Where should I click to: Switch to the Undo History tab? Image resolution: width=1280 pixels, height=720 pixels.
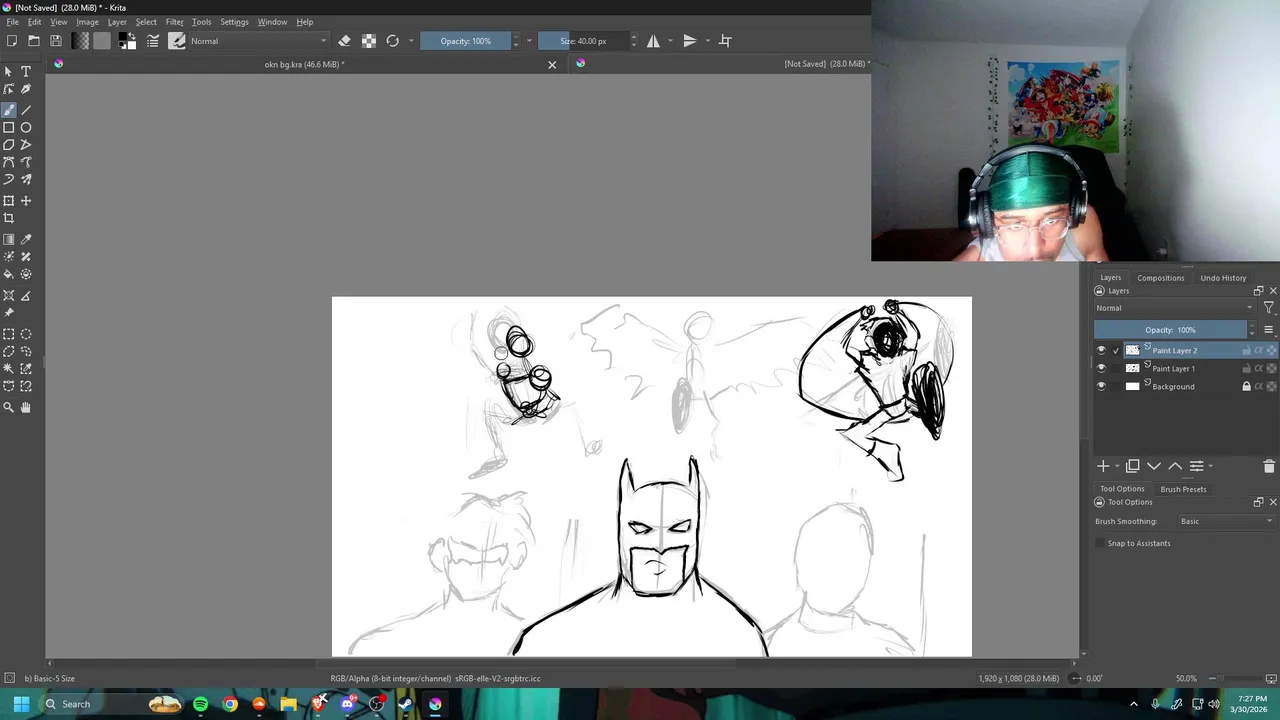click(1223, 278)
